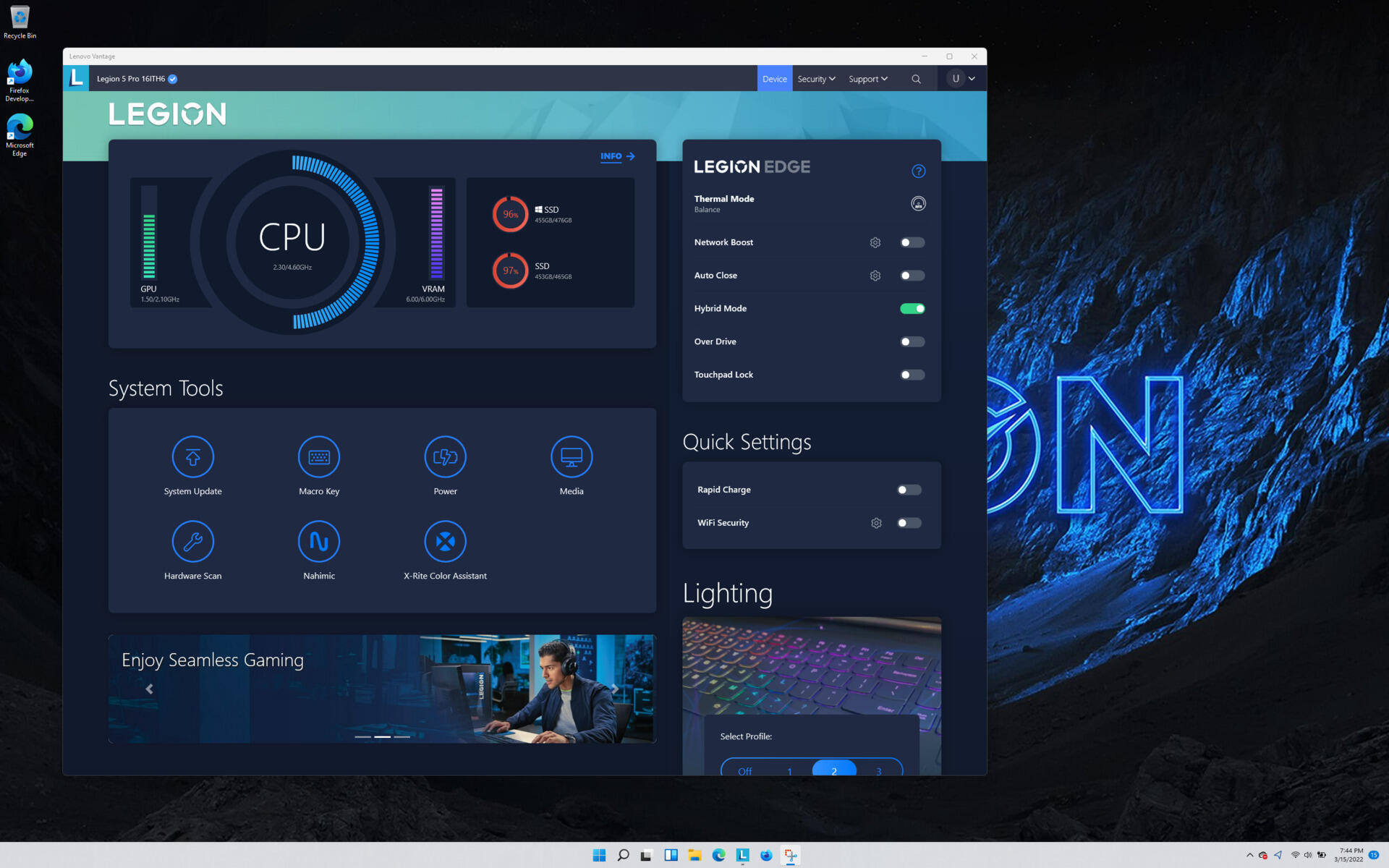Open the Power settings icon

pos(445,457)
